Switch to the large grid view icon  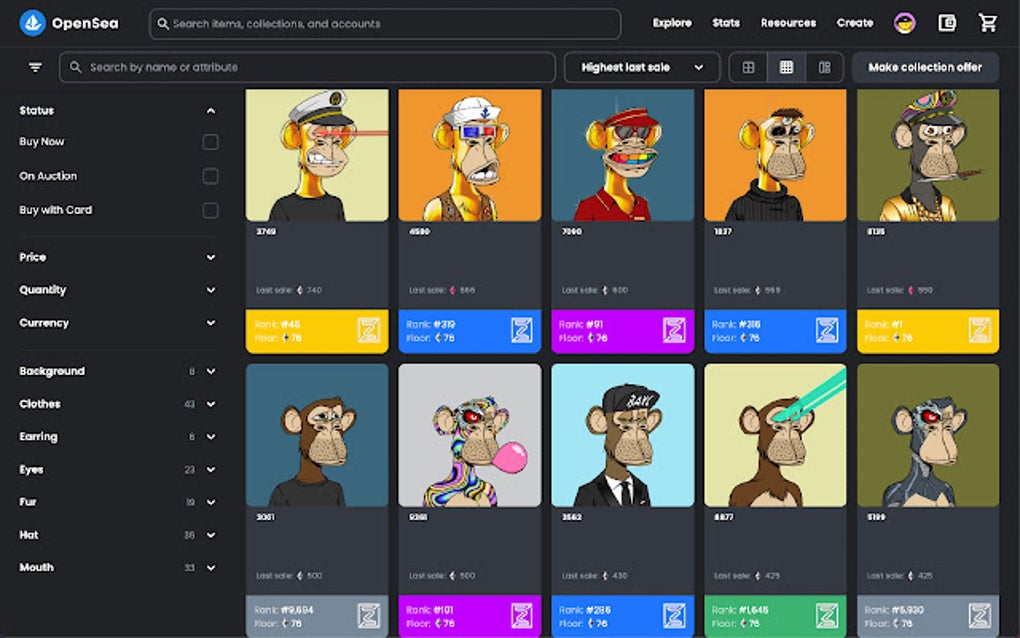tap(748, 67)
